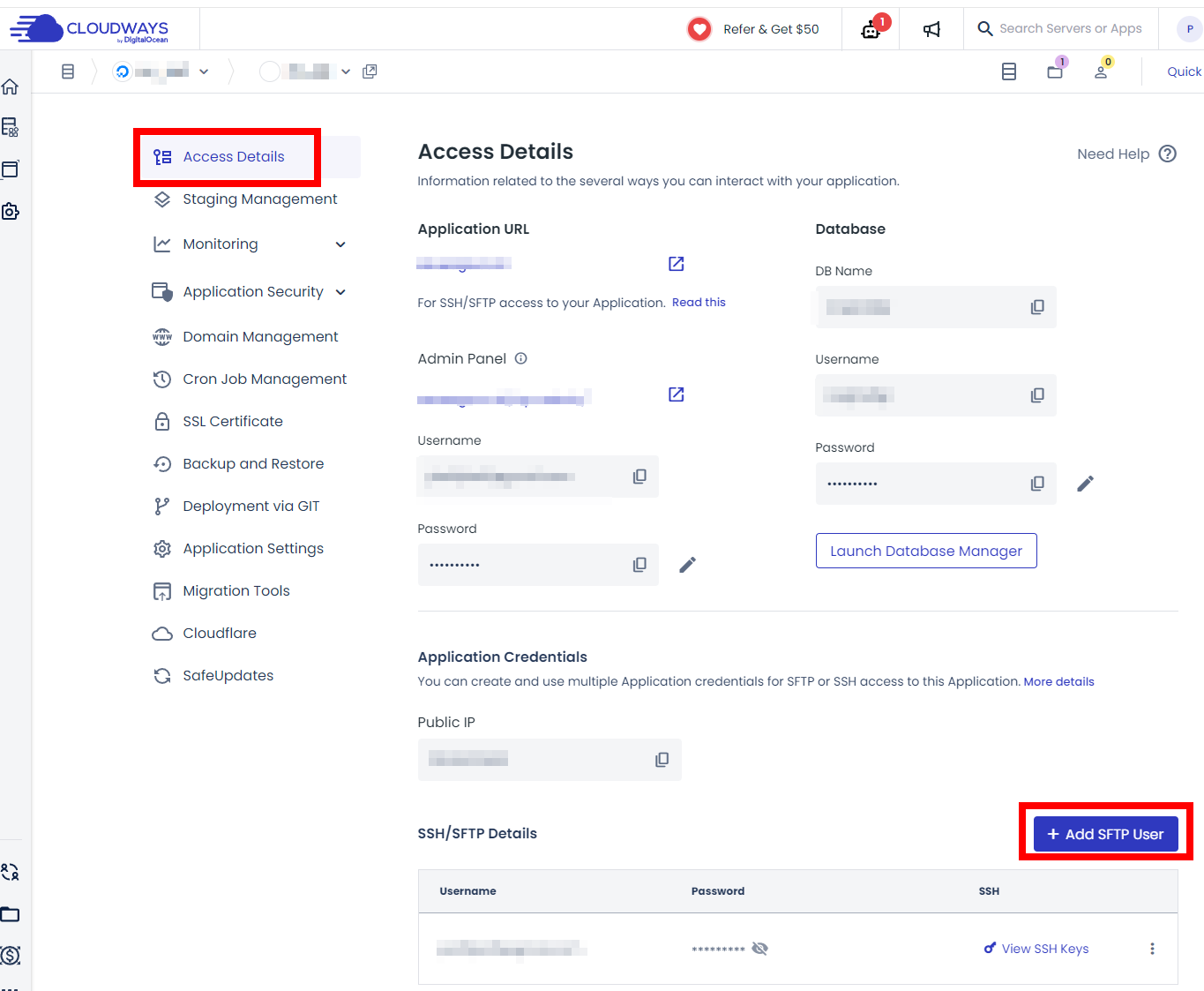Click Admin Panel info icon

[521, 358]
